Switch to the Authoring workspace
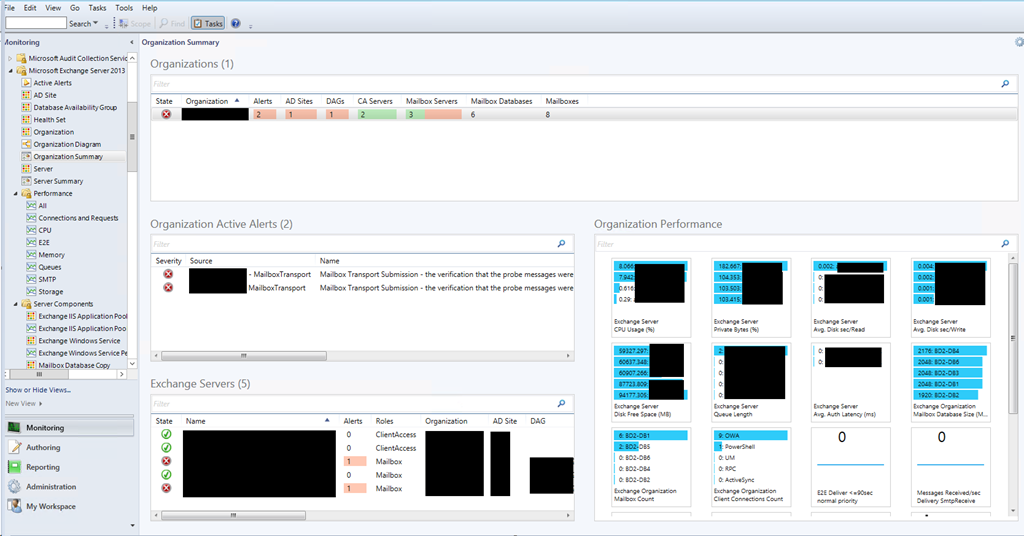The height and width of the screenshot is (536, 1024). [43, 448]
